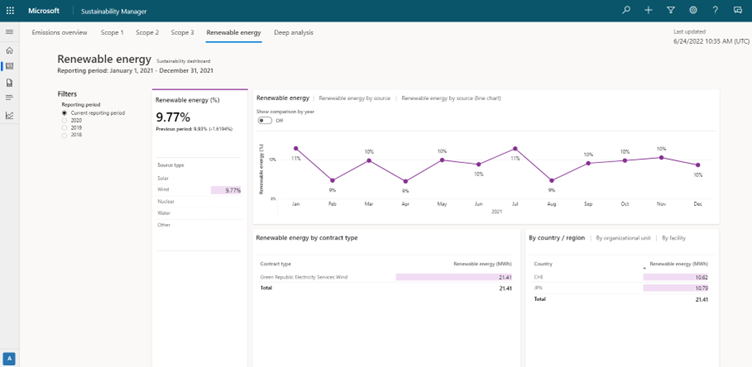Image resolution: width=752 pixels, height=367 pixels.
Task: Show By organizational unit breakdown
Action: point(623,238)
